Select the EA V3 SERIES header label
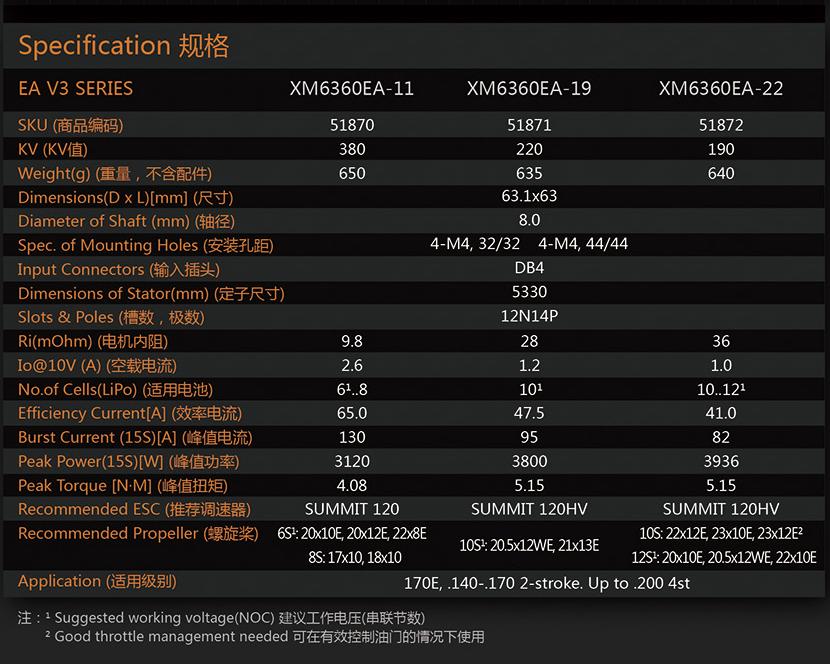The width and height of the screenshot is (830, 664). click(75, 88)
